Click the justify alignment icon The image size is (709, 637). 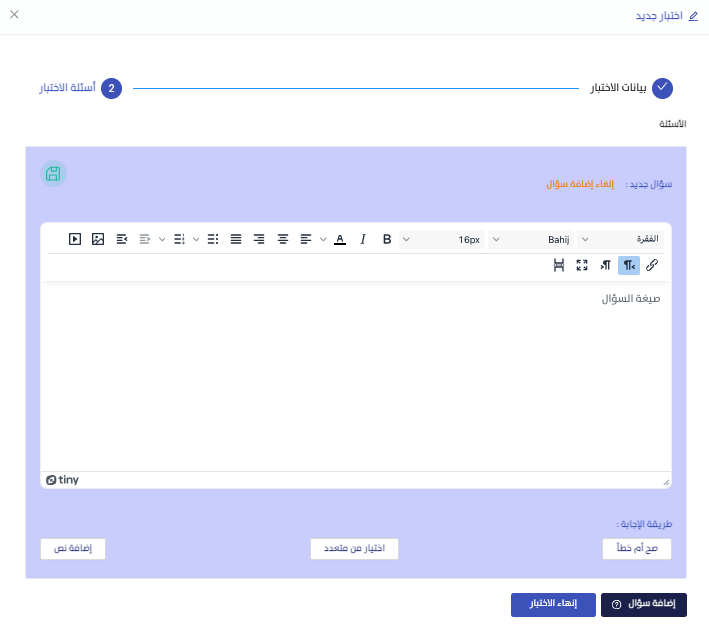click(x=236, y=239)
